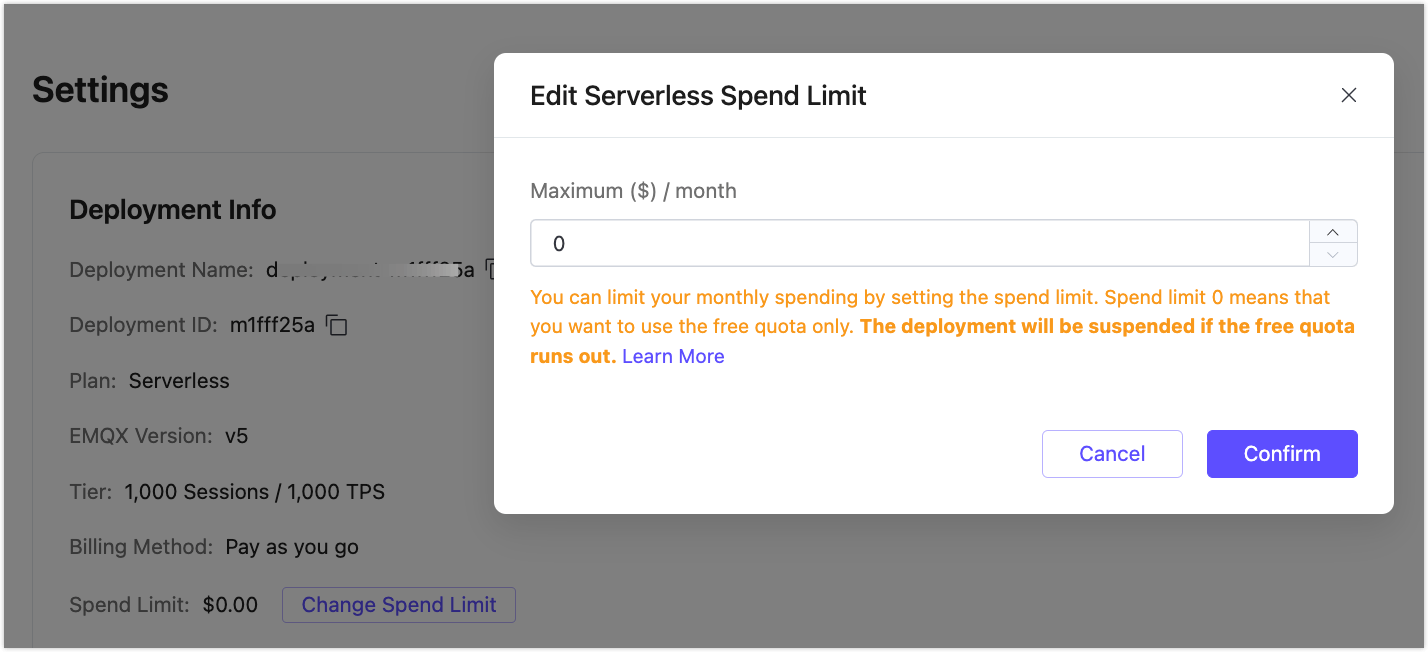This screenshot has height=652, width=1428.
Task: Click the Maximum ($) / month label
Action: pyautogui.click(x=633, y=190)
